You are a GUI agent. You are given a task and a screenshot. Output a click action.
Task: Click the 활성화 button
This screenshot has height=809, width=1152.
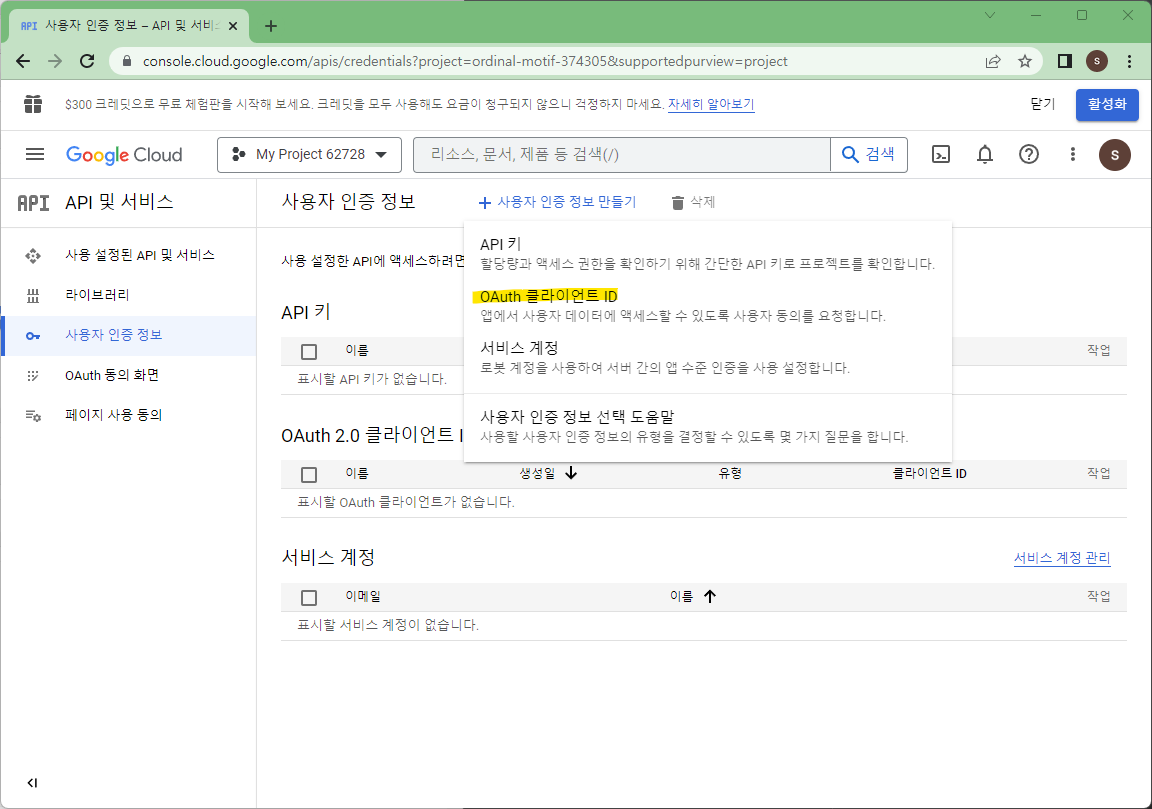click(x=1106, y=104)
